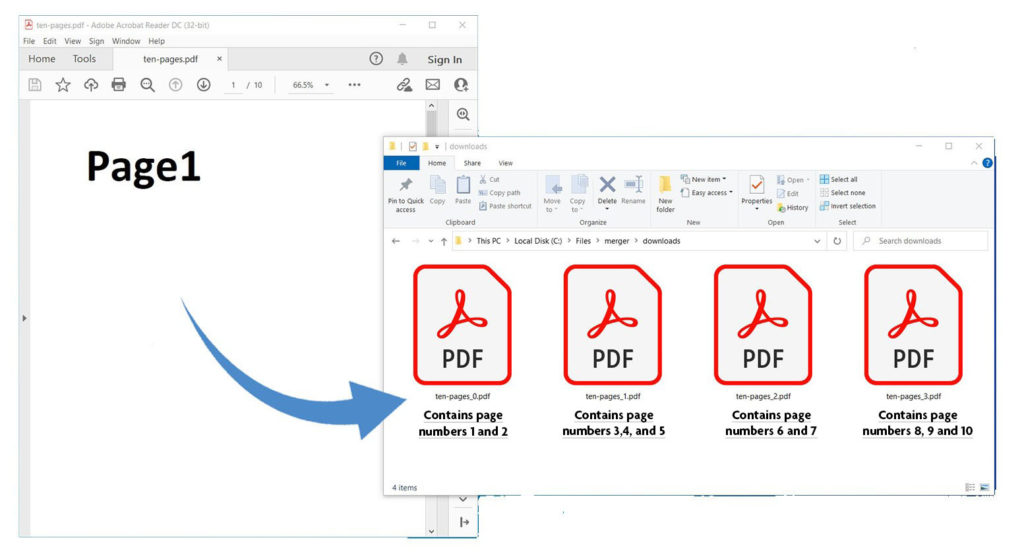The height and width of the screenshot is (553, 1024).
Task: Click Select all in the ribbon
Action: point(839,179)
